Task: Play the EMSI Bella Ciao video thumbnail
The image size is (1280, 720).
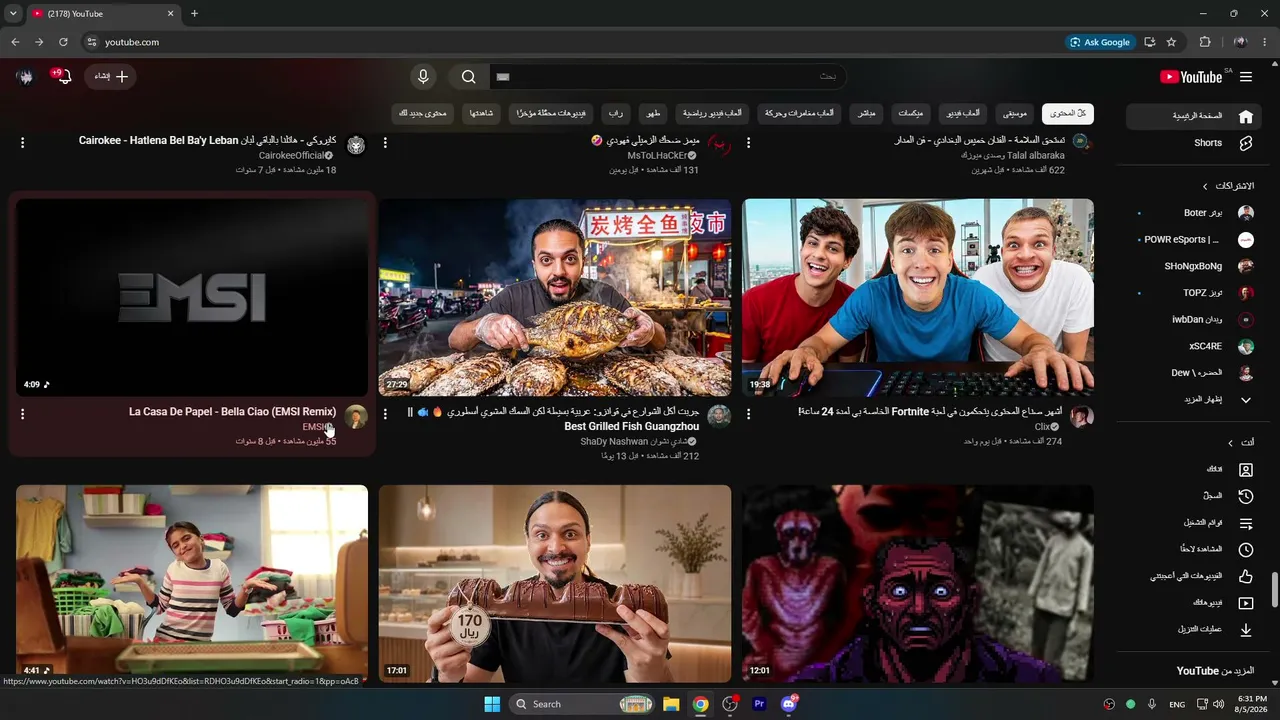Action: point(192,297)
